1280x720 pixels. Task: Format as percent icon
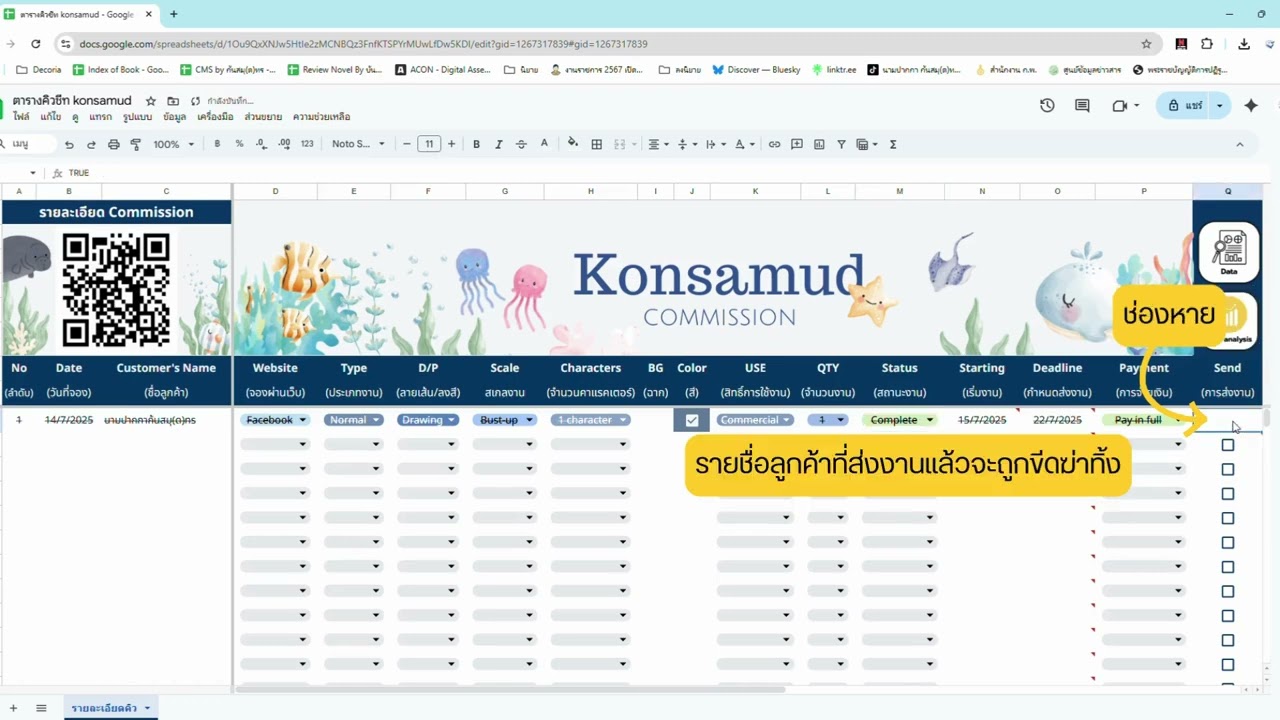click(x=239, y=144)
